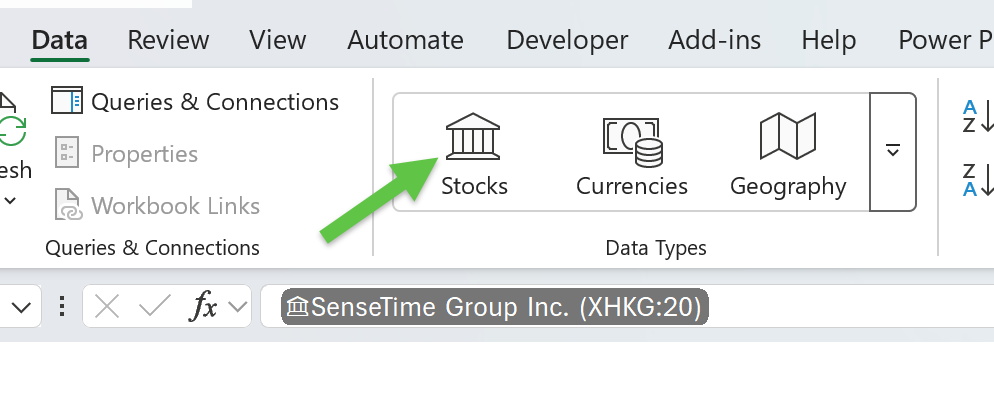
Task: Sort A to Z ascending
Action: (x=978, y=117)
